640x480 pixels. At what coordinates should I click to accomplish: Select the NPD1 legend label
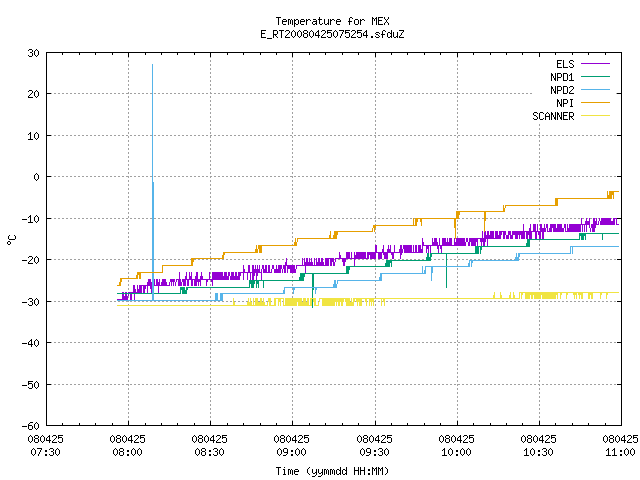(562, 77)
